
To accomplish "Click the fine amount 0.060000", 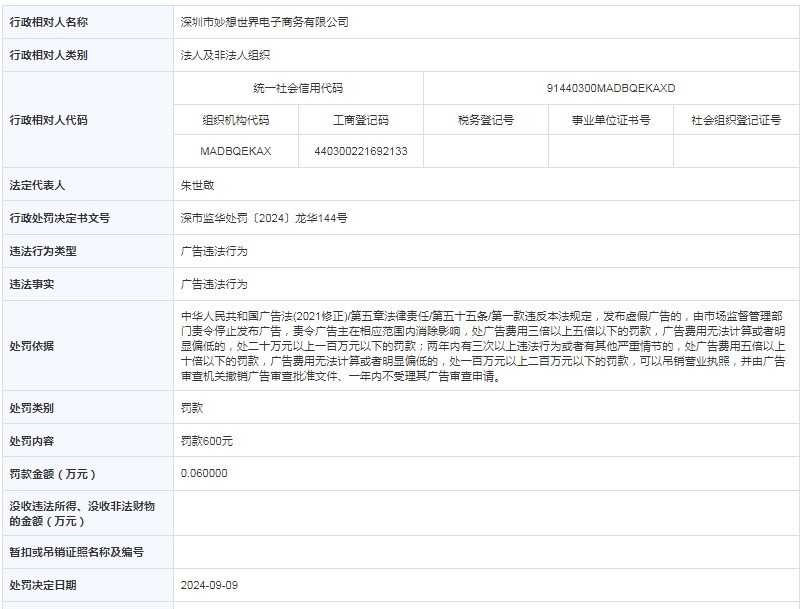I will 204,473.
